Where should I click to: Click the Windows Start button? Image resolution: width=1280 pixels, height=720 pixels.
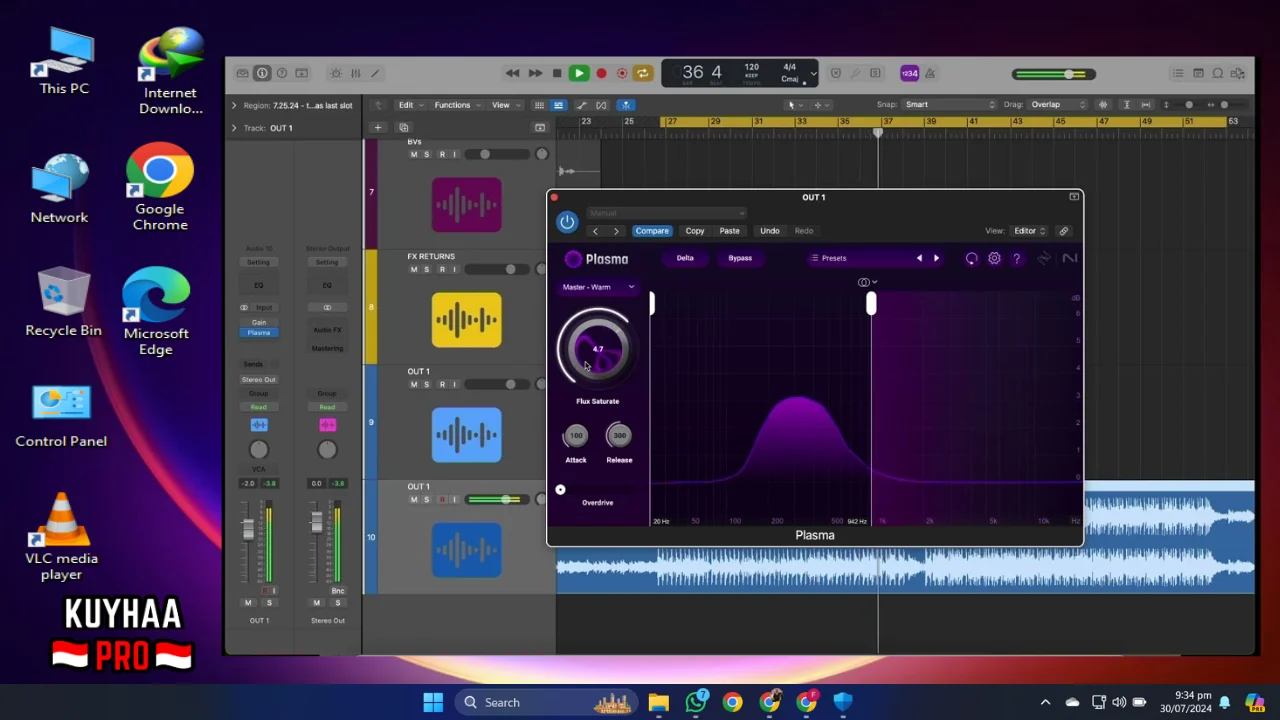[433, 702]
